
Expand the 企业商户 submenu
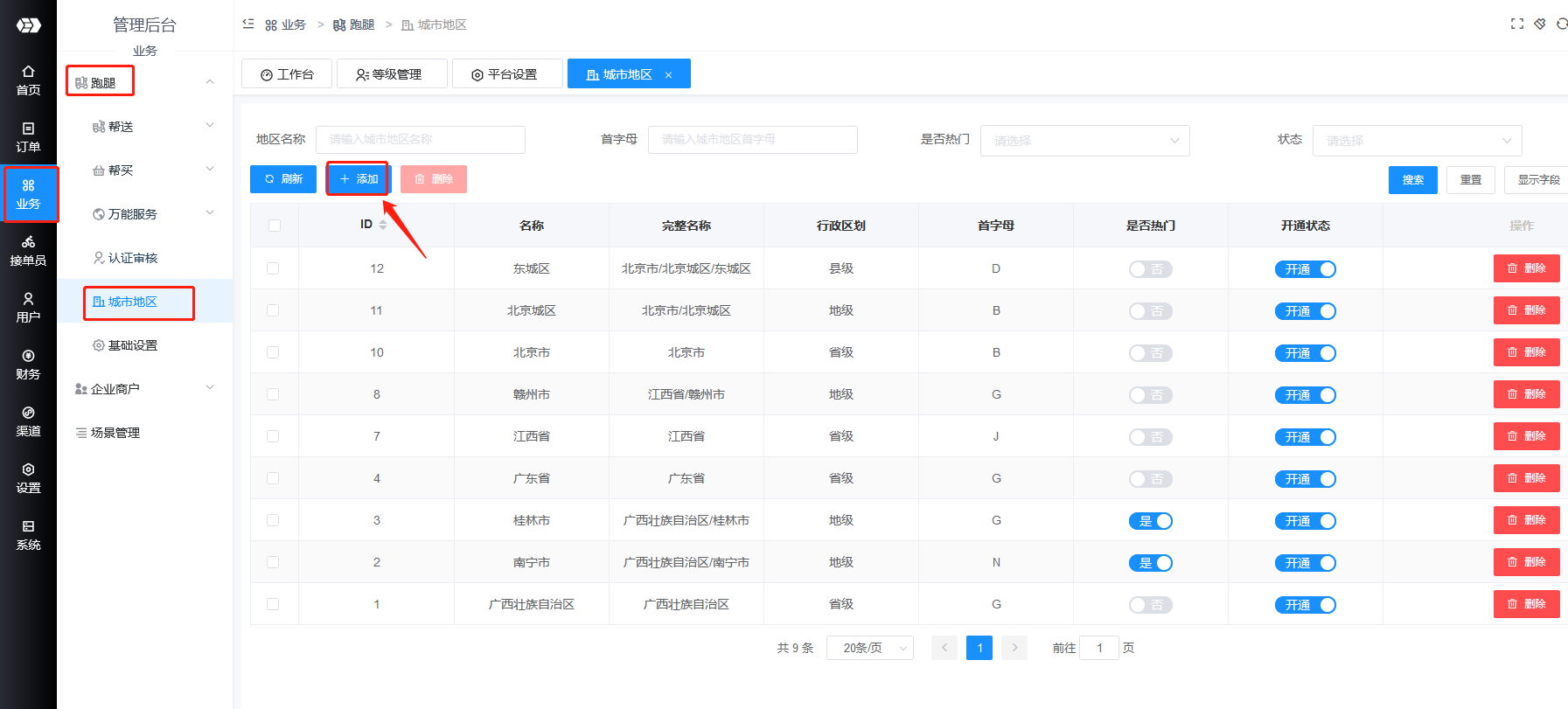pyautogui.click(x=210, y=388)
